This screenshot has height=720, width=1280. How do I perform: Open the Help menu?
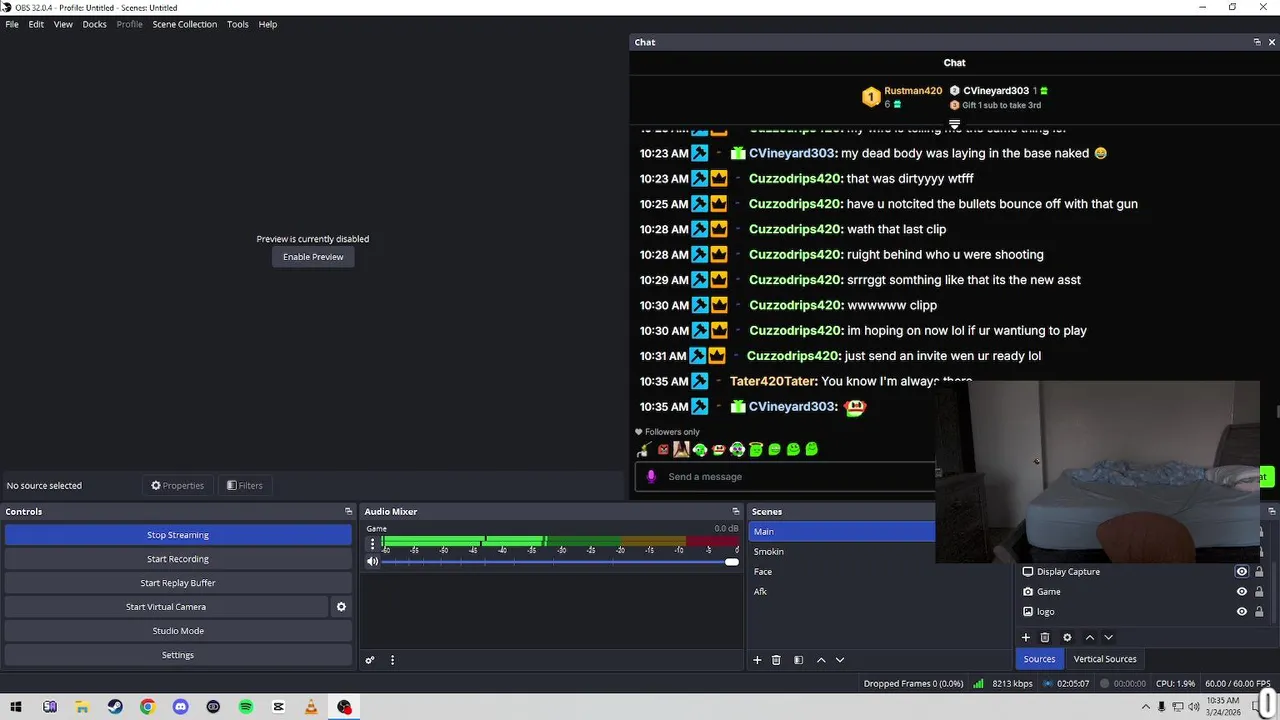pos(268,24)
